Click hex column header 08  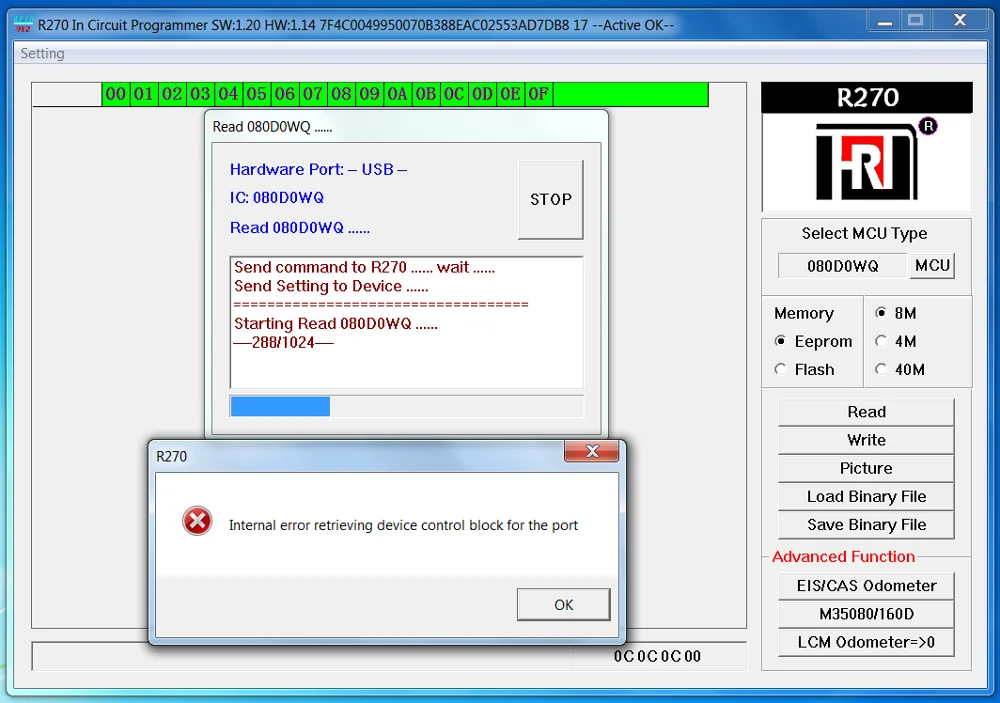click(x=341, y=94)
